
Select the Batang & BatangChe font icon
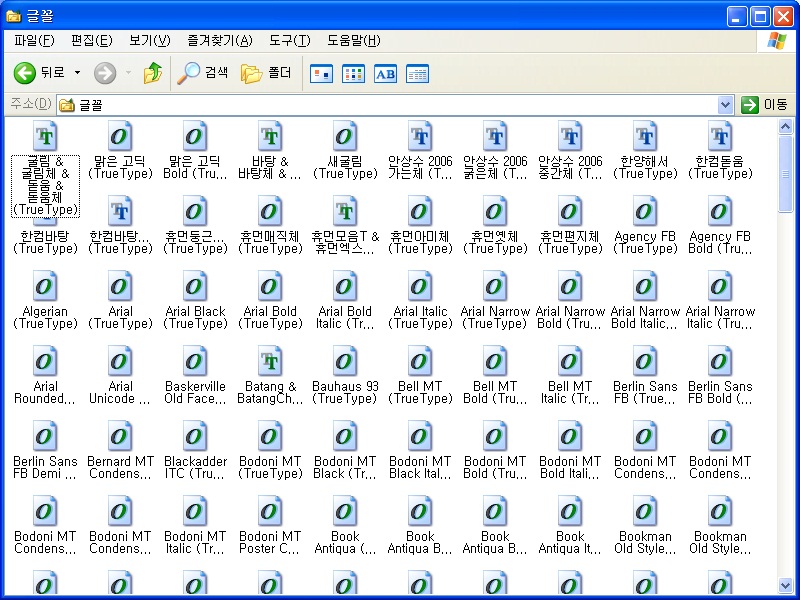tap(270, 361)
